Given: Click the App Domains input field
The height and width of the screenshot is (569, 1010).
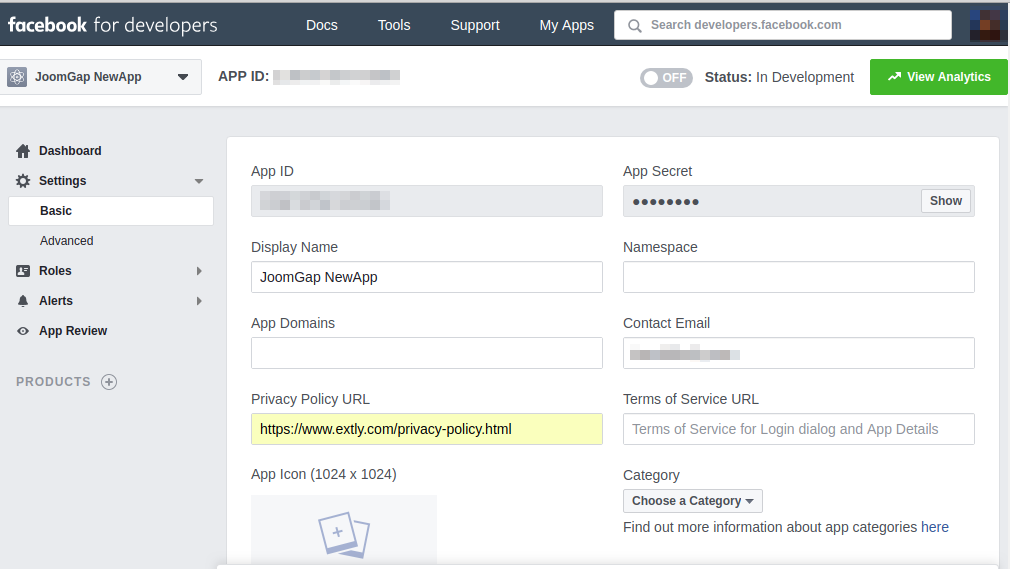Looking at the screenshot, I should tap(427, 353).
